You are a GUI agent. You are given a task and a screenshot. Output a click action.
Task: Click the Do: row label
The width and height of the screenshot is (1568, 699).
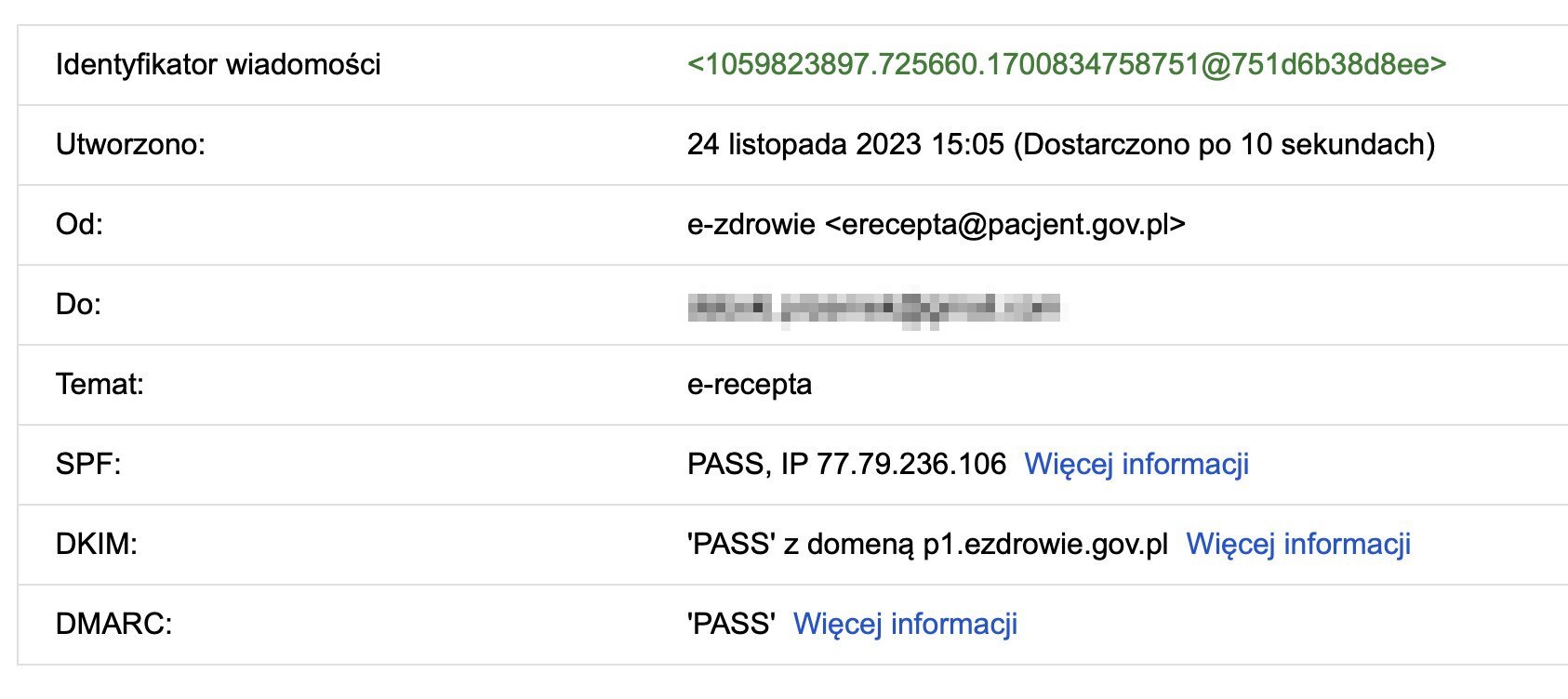tap(78, 304)
